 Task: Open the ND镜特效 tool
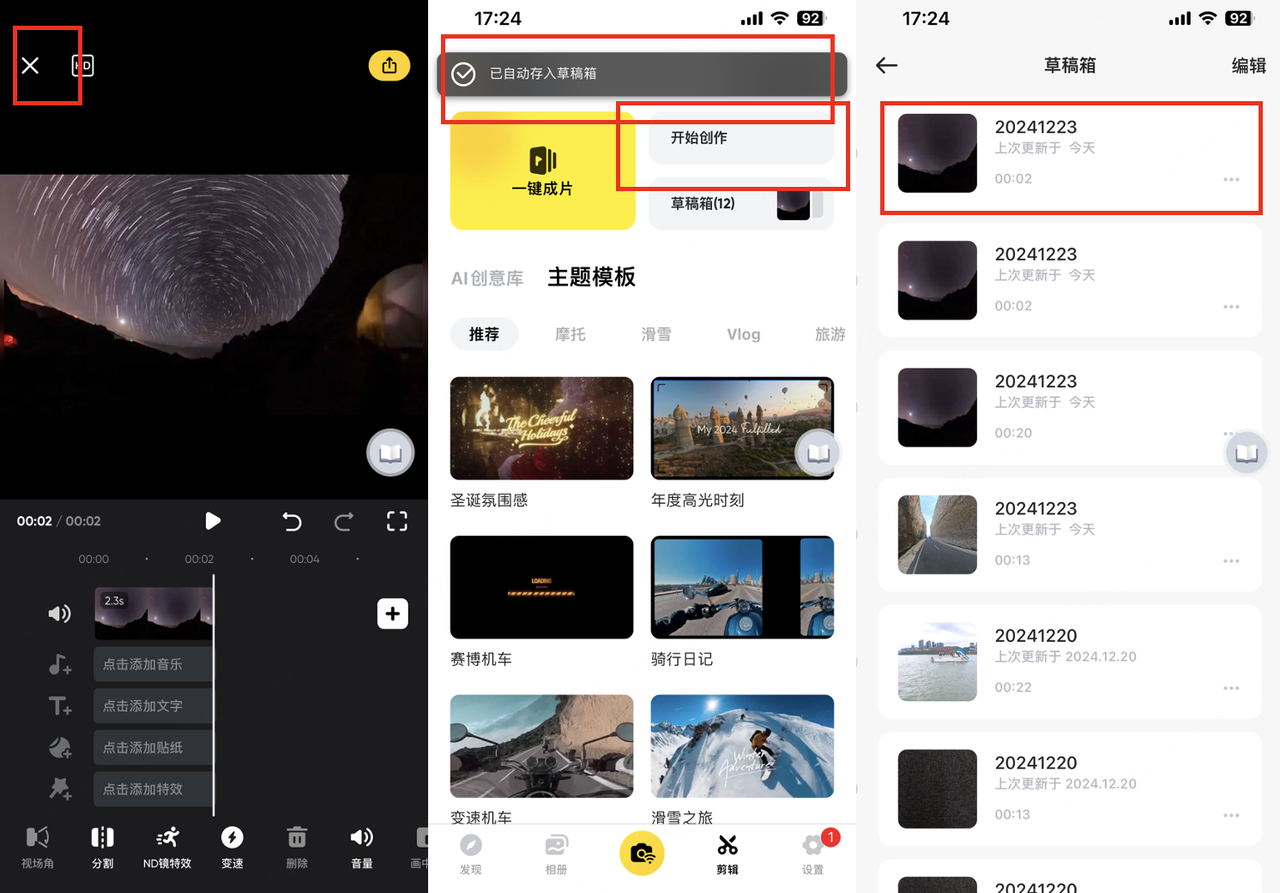[x=167, y=846]
